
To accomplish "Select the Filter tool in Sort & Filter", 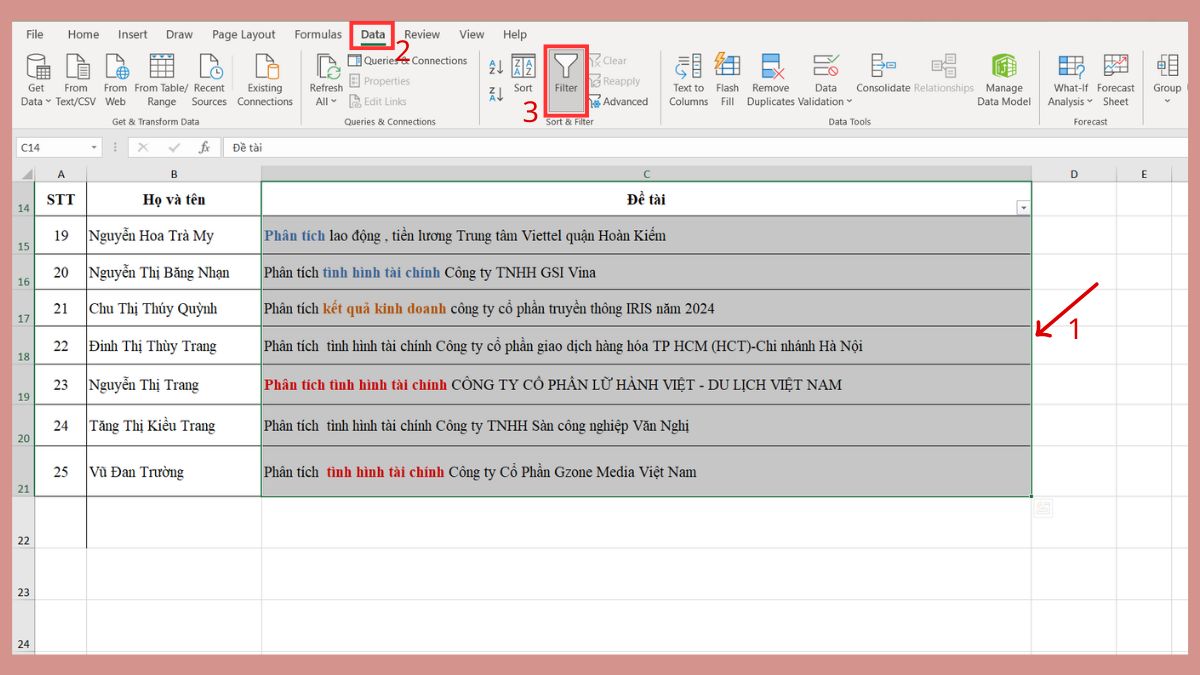I will point(566,80).
